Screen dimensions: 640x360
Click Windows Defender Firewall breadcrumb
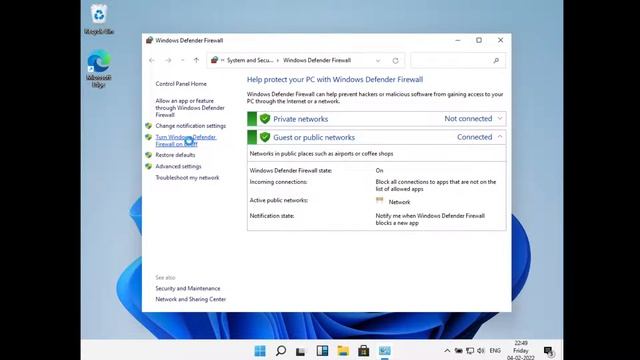point(317,60)
